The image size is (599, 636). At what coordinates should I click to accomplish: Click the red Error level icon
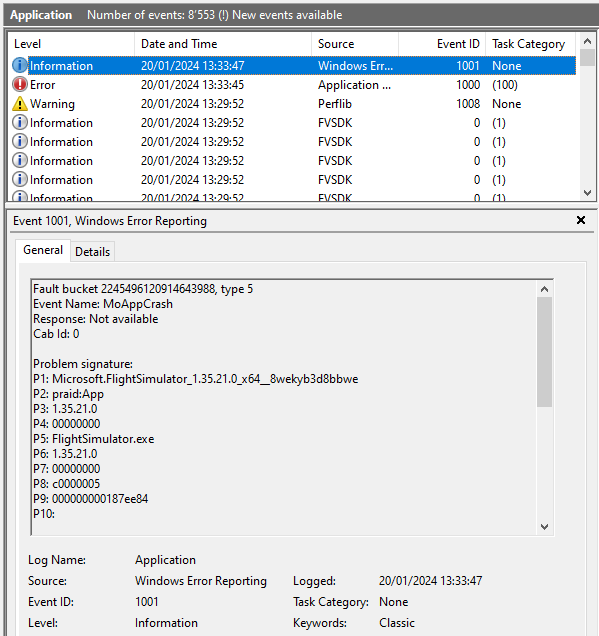tap(19, 85)
